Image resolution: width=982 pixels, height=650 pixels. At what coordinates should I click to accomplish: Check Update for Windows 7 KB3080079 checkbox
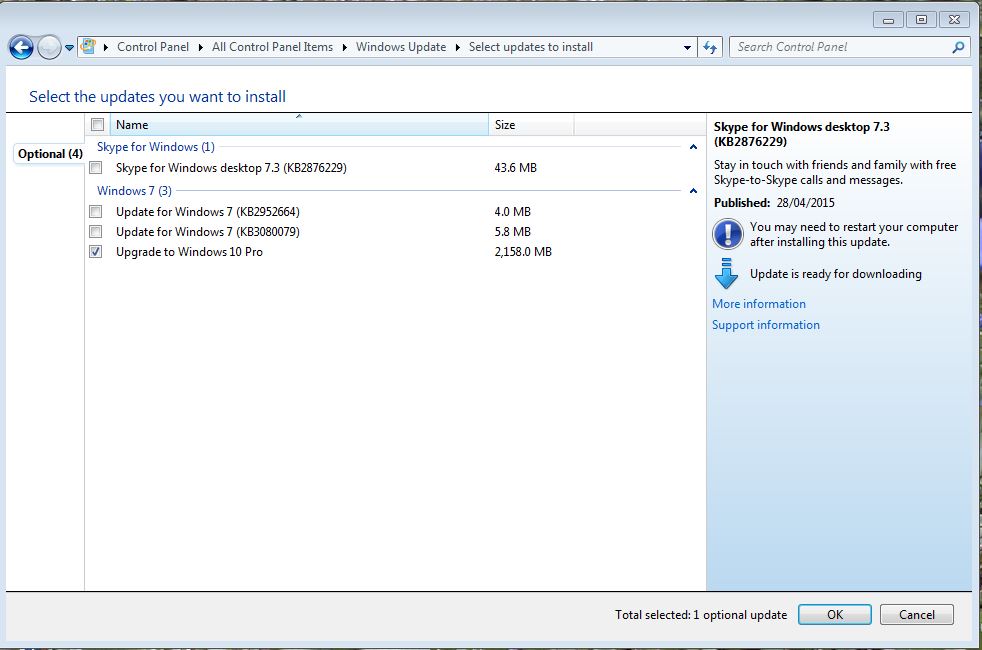96,232
